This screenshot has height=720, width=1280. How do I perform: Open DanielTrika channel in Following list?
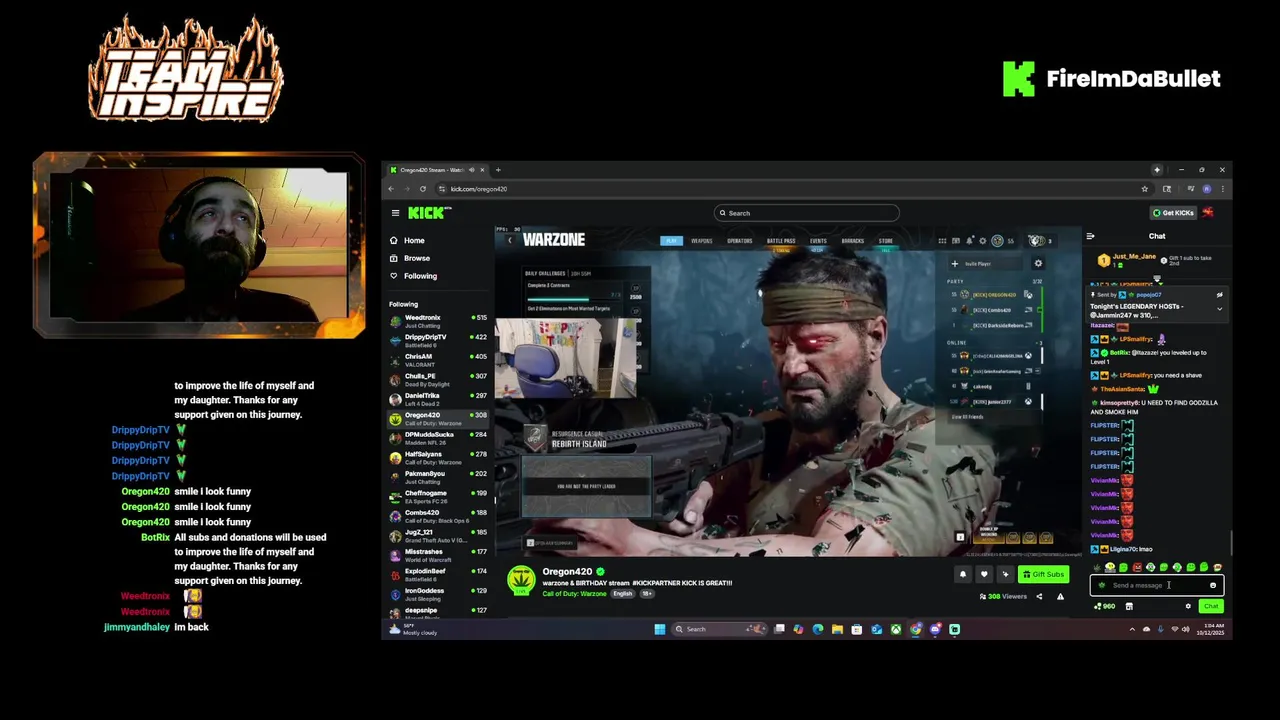tap(438, 399)
